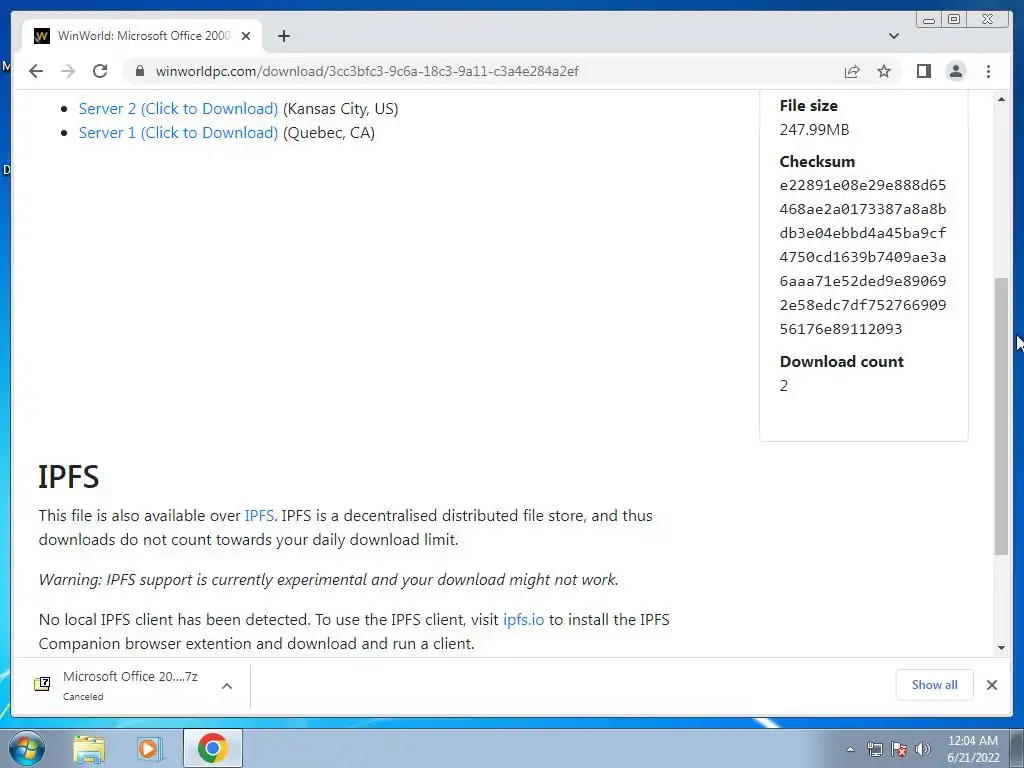This screenshot has height=768, width=1024.
Task: Minimize the Chrome window
Action: pyautogui.click(x=929, y=20)
